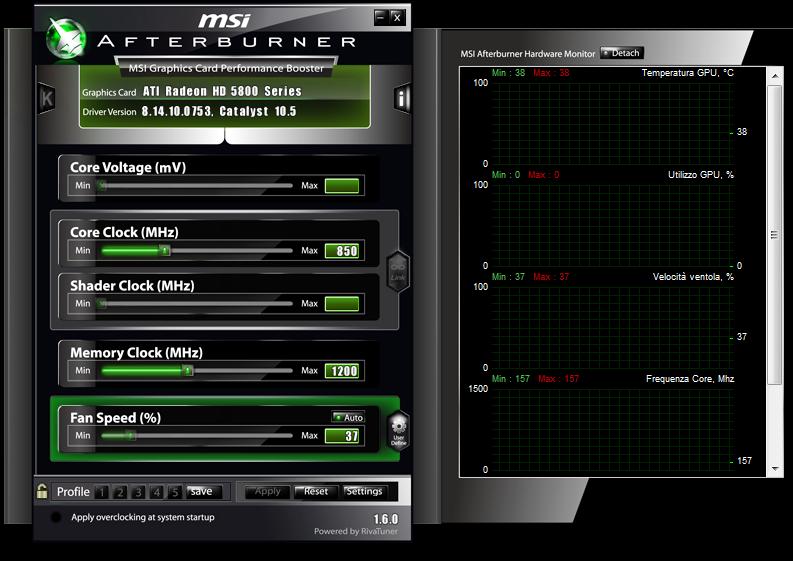Image resolution: width=793 pixels, height=561 pixels.
Task: Click the Memory Clock slider handle
Action: [x=188, y=371]
